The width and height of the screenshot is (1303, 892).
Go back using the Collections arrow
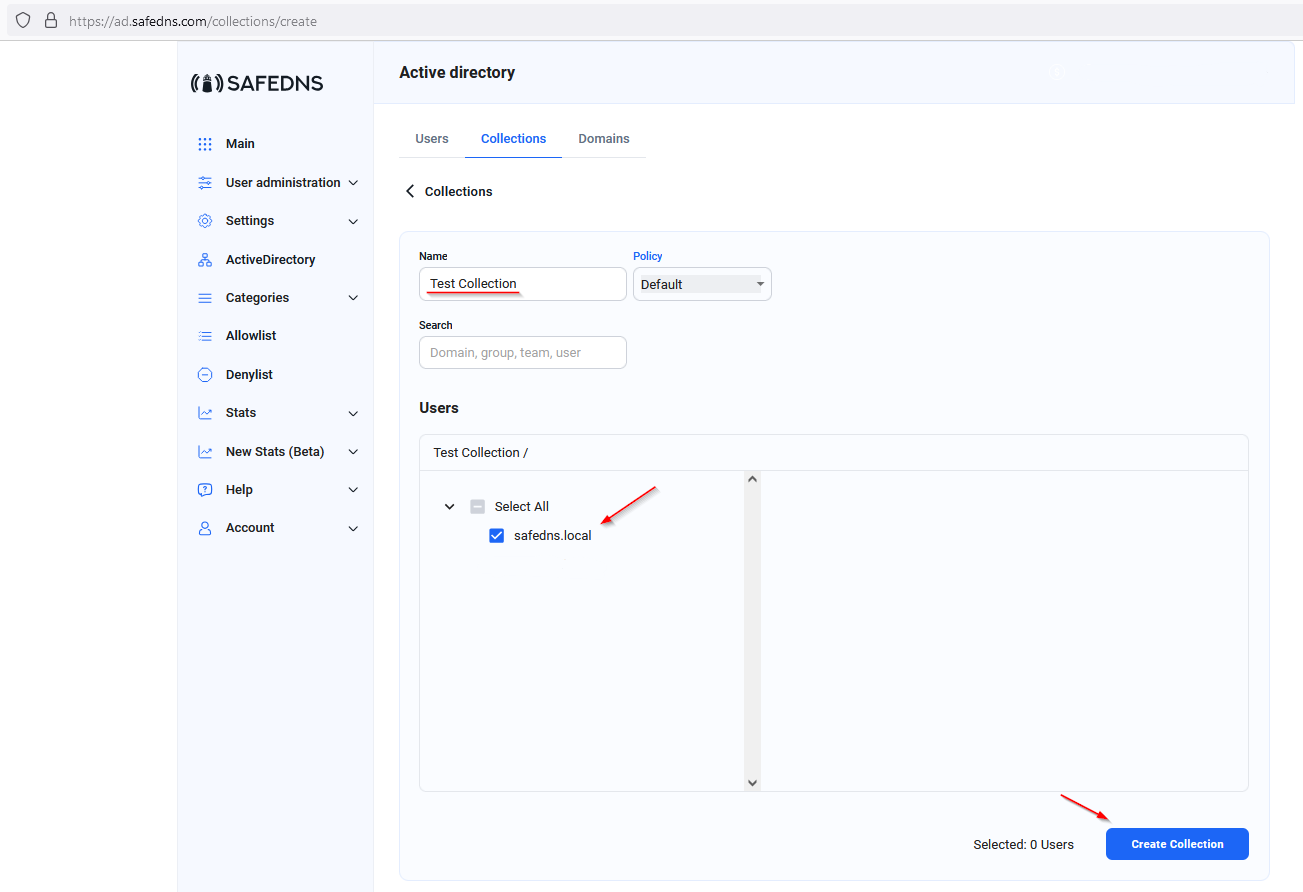click(x=409, y=191)
